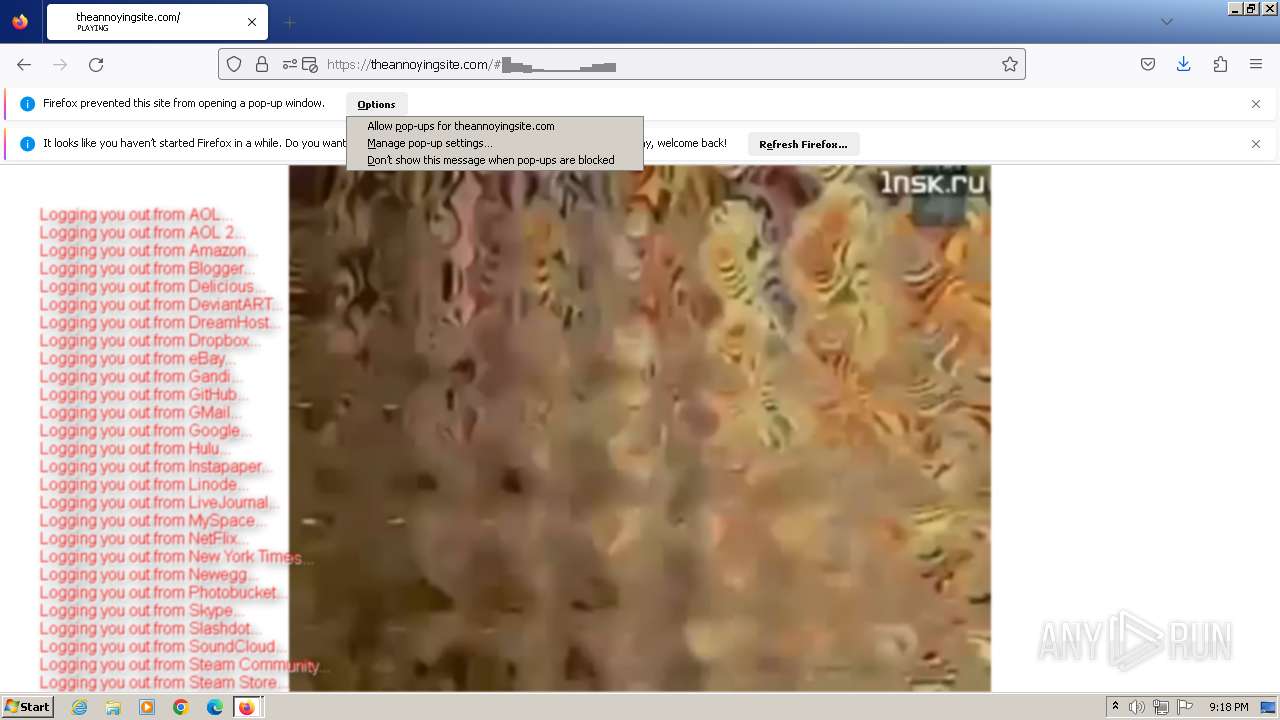Launch Internet Explorer from the taskbar

coord(79,707)
